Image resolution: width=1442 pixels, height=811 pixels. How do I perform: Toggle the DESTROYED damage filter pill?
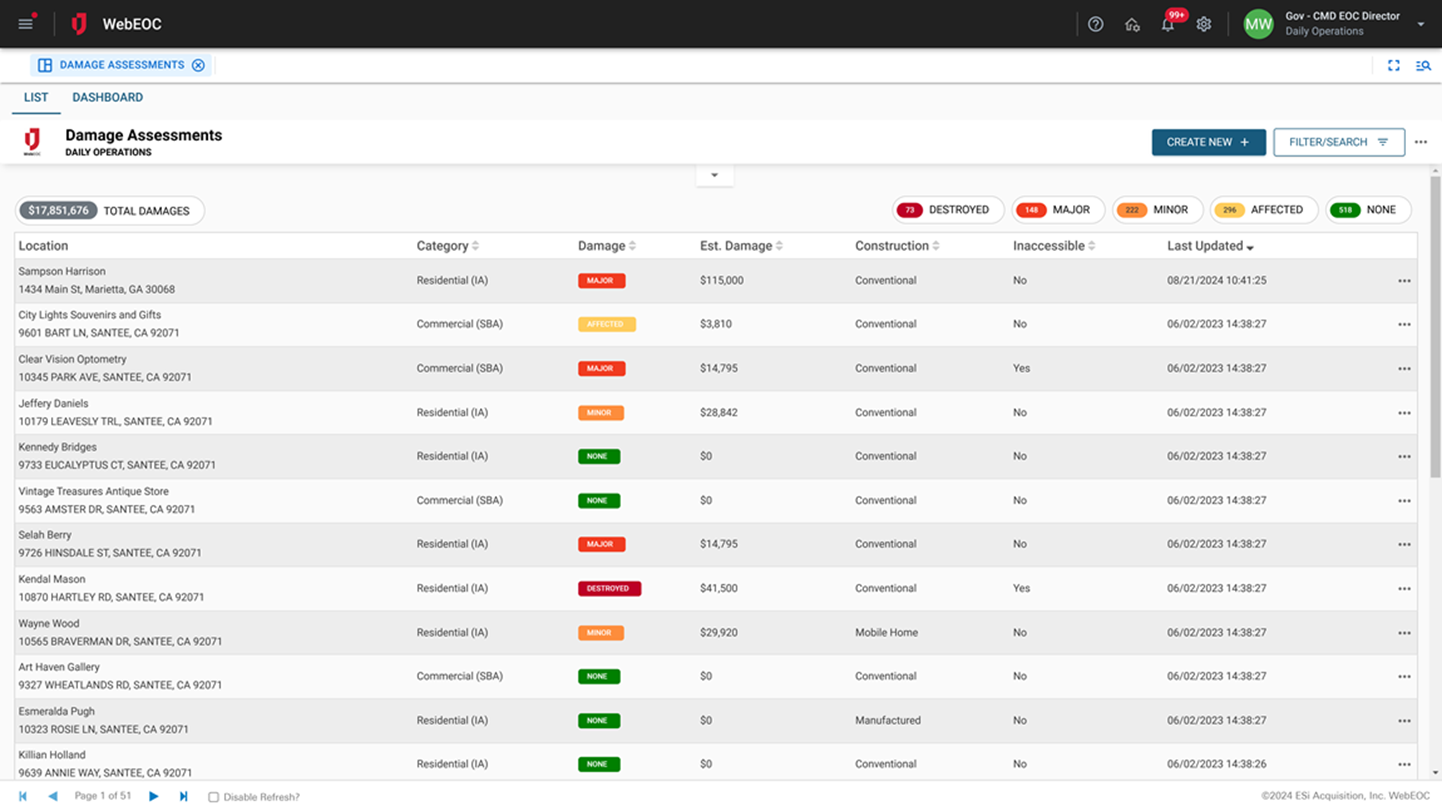pos(947,210)
